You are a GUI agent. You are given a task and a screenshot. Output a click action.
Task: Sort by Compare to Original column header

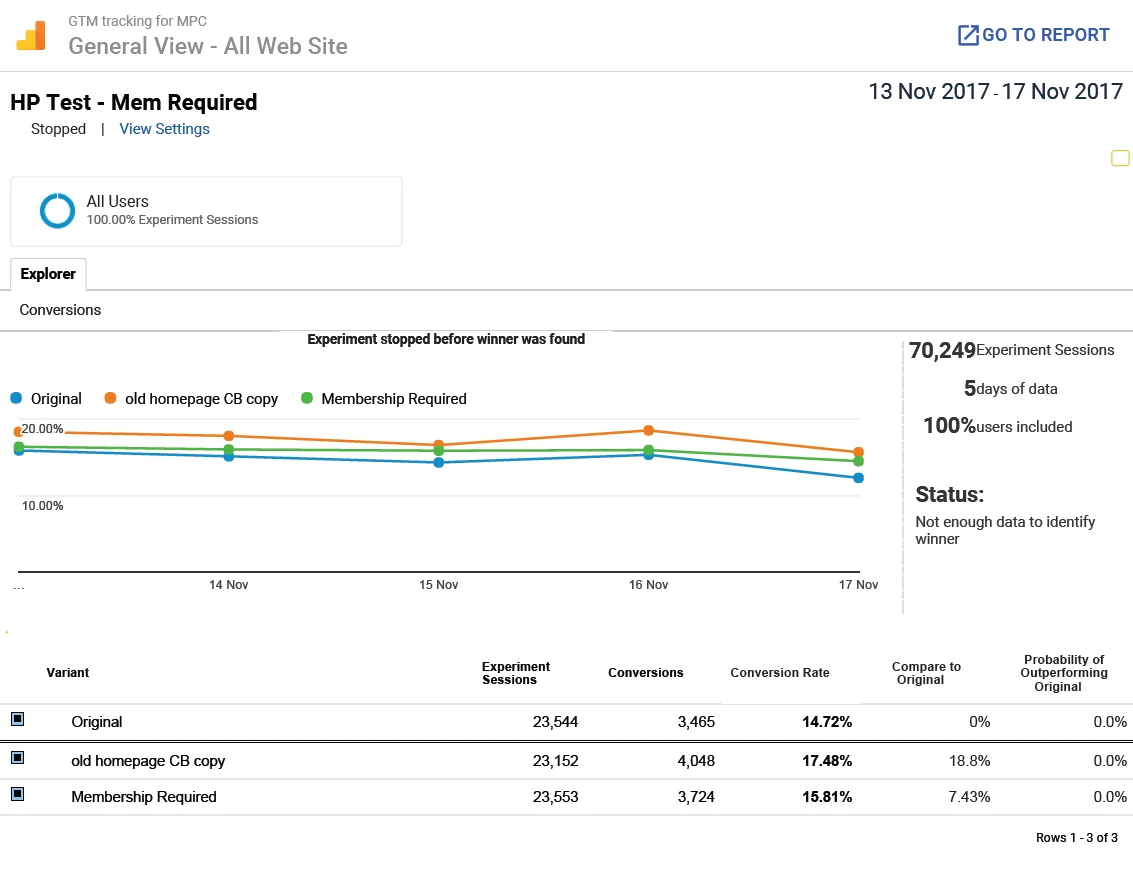(926, 673)
